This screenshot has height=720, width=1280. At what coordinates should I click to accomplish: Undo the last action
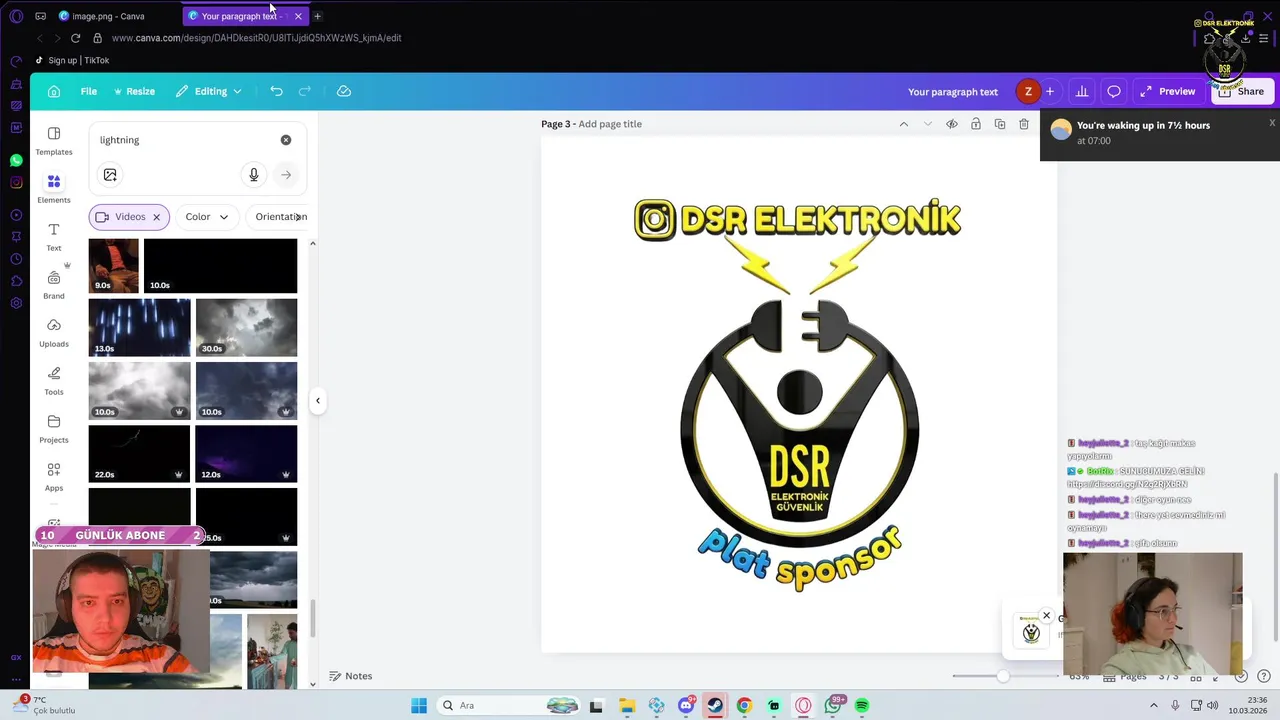tap(276, 91)
